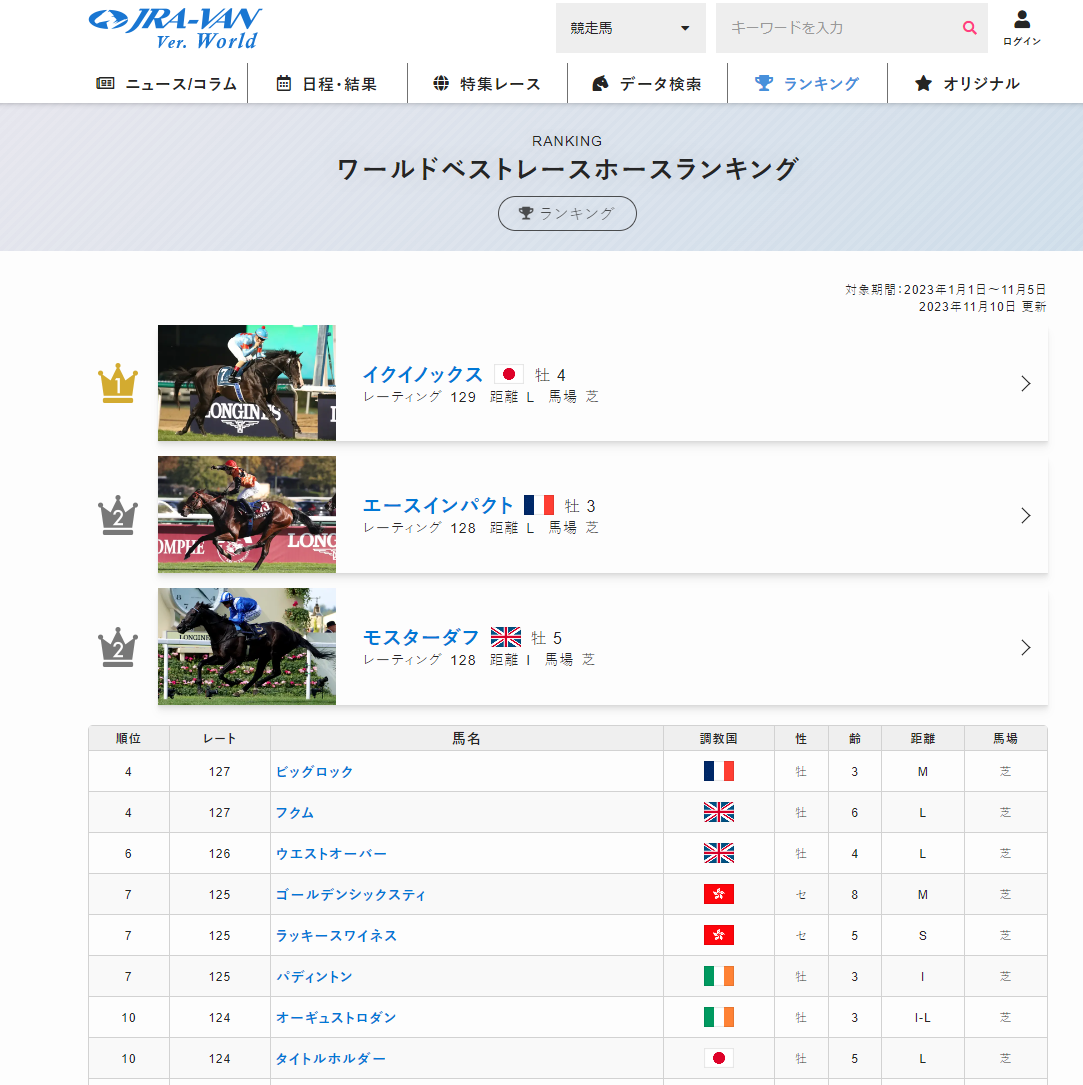Viewport: 1083px width, 1085px height.
Task: Open the 競走馬 search category dropdown
Action: click(630, 28)
